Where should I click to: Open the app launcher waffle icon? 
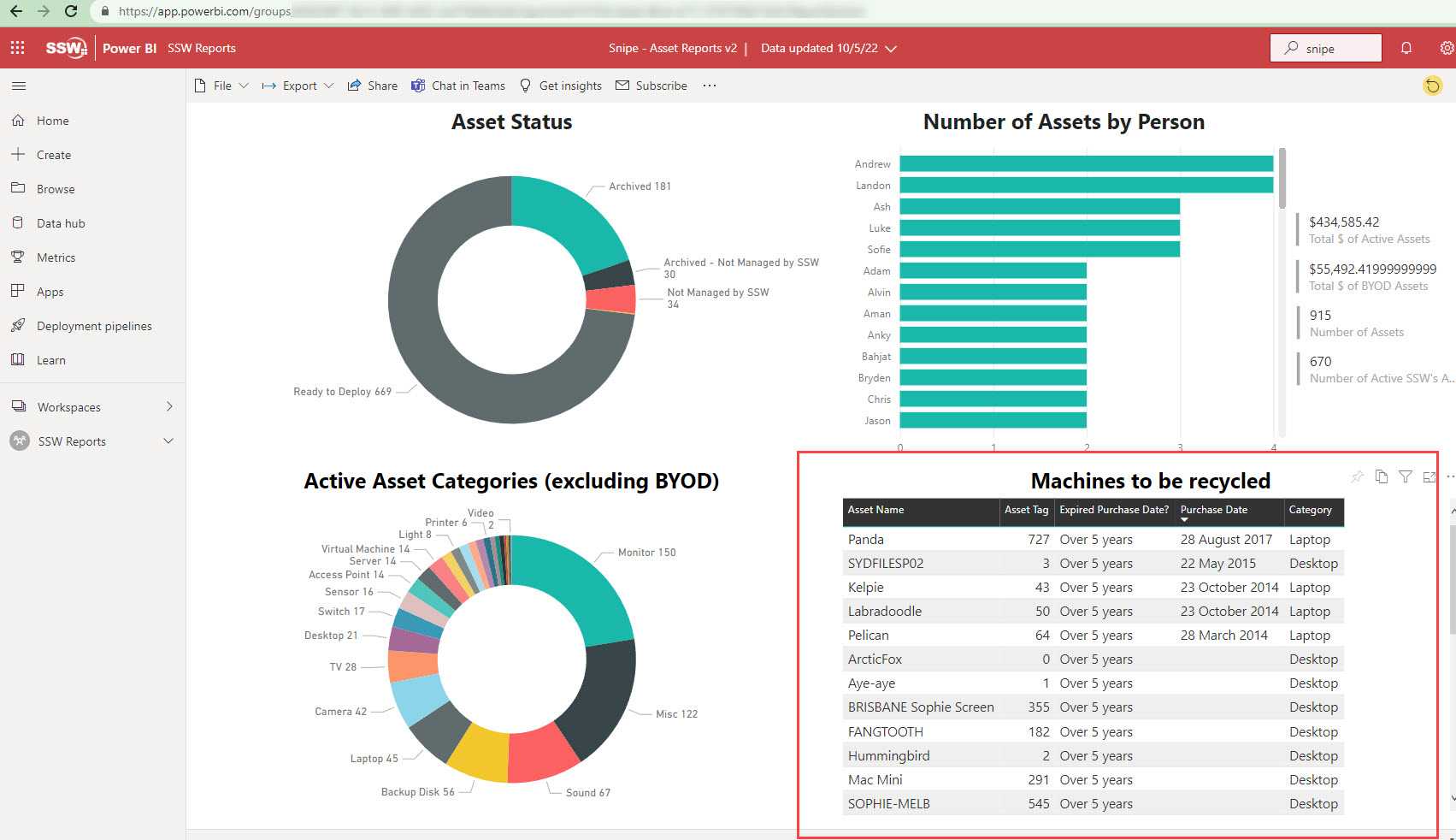17,48
